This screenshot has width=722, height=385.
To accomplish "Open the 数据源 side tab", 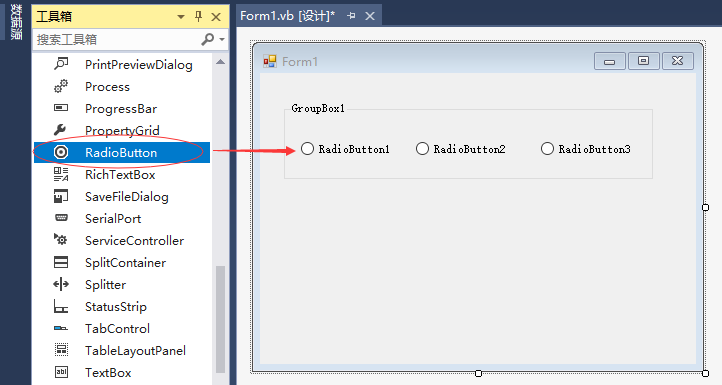I will click(16, 22).
